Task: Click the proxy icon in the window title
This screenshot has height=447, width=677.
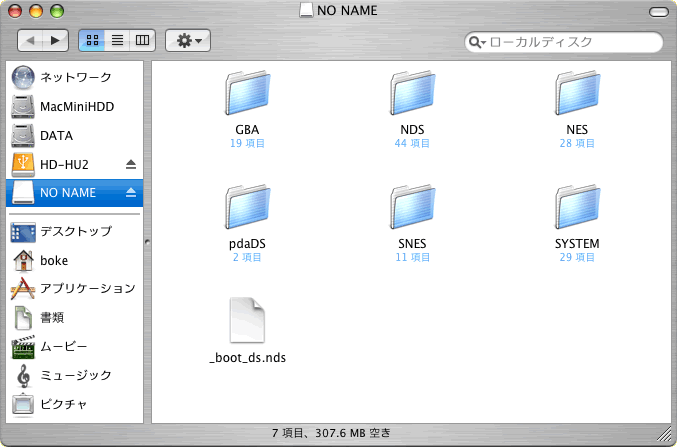Action: tap(306, 10)
